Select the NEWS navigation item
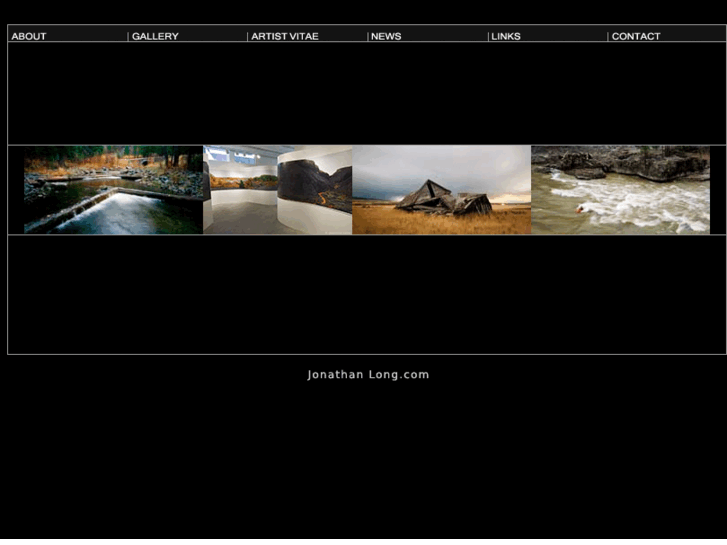Viewport: 727px width, 545px height. 386,36
